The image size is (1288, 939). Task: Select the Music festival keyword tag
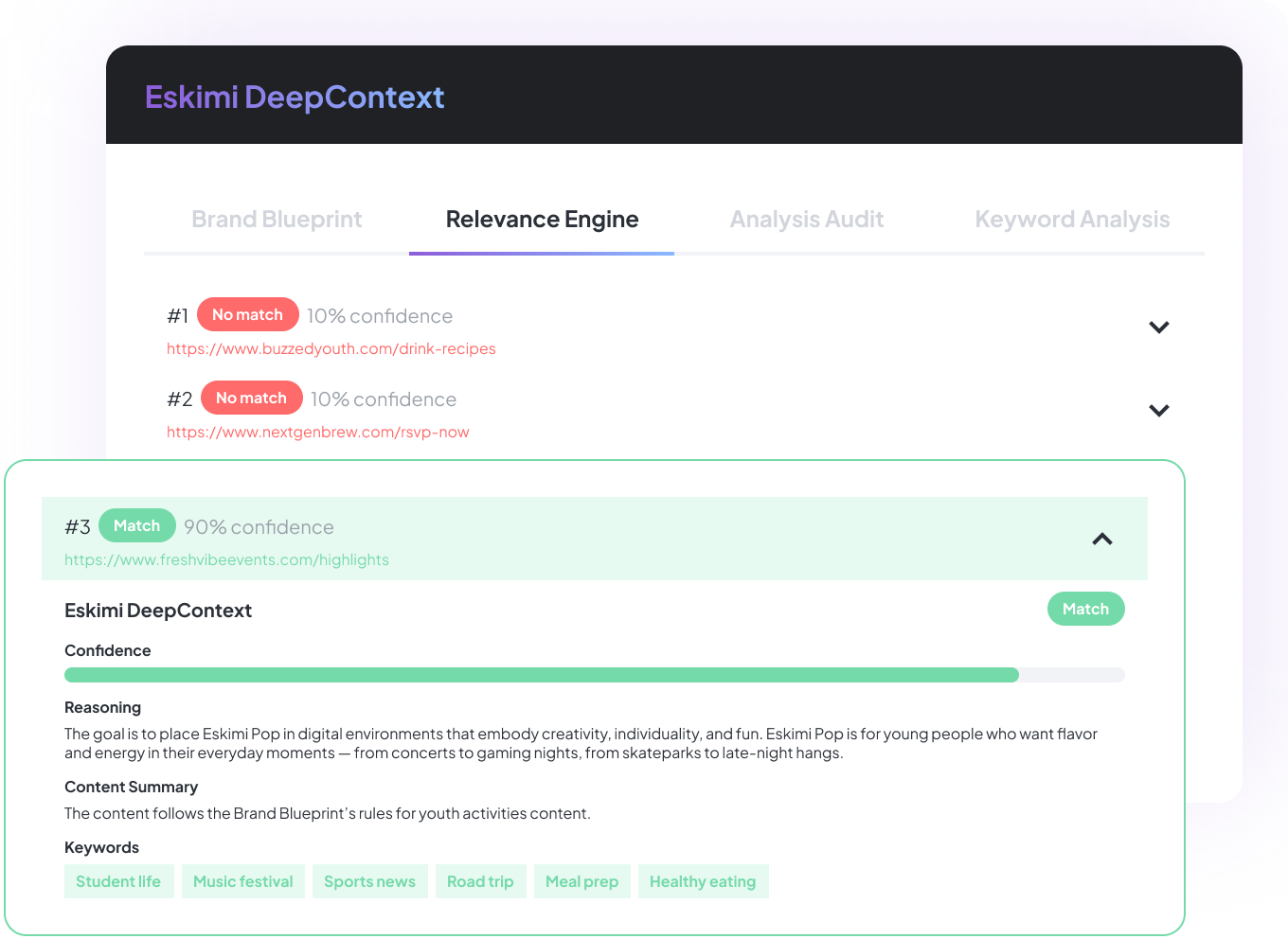(x=243, y=881)
